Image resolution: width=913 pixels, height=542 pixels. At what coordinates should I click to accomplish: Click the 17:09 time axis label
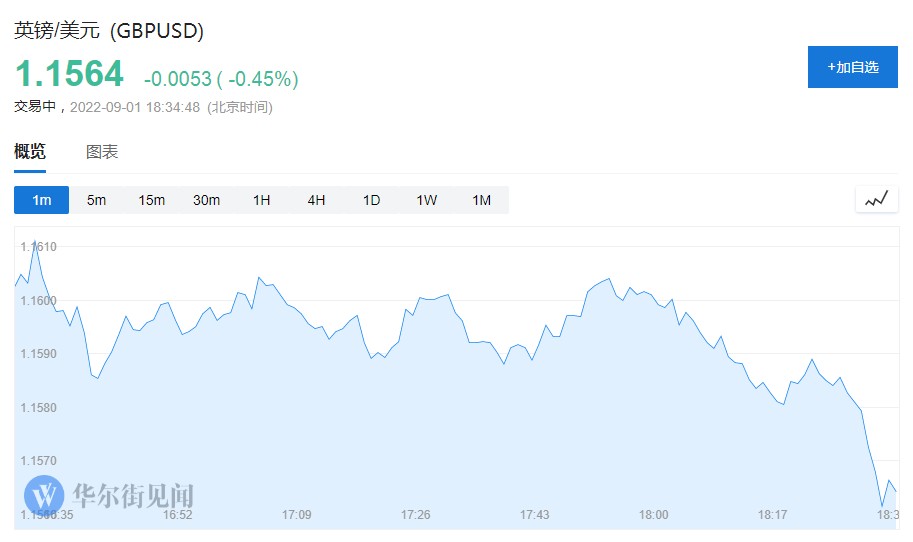pyautogui.click(x=297, y=515)
